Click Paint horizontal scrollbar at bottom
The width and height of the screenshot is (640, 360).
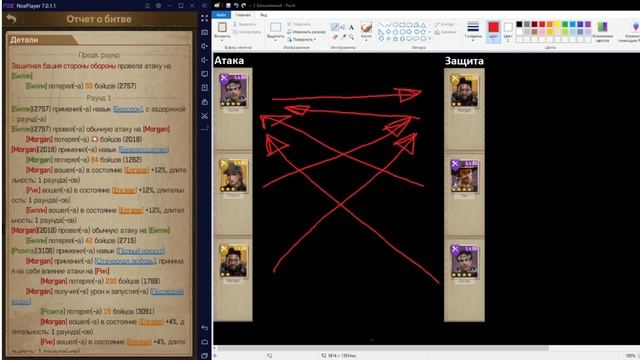point(382,349)
